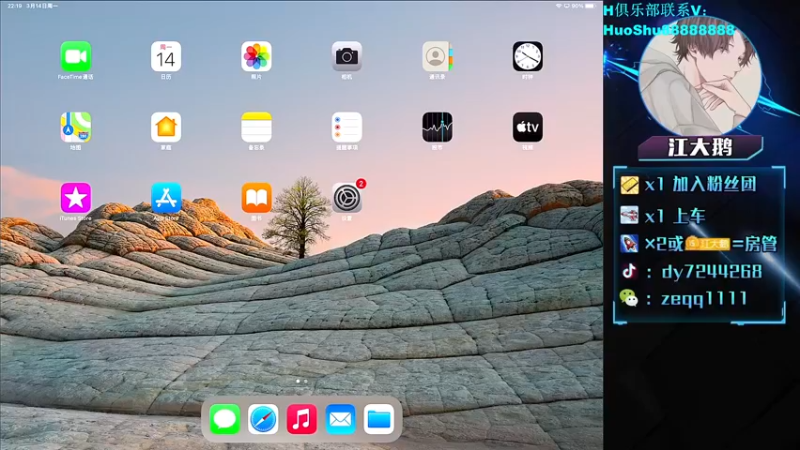800x450 pixels.
Task: Open the Home app
Action: coord(166,127)
